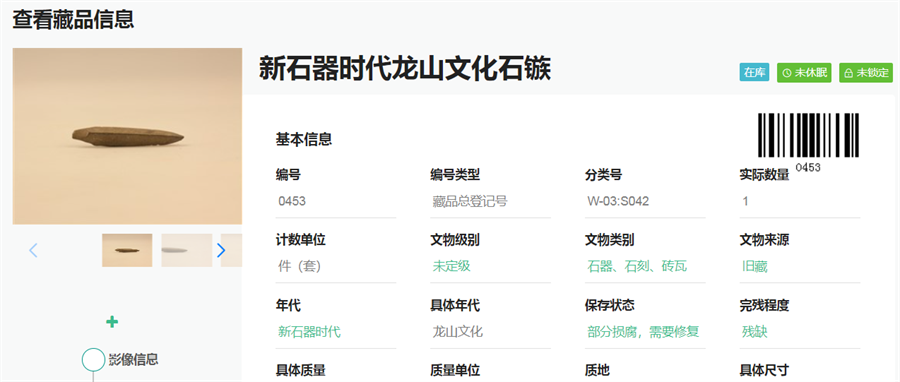Click the 未休眠 status badge

pos(804,73)
